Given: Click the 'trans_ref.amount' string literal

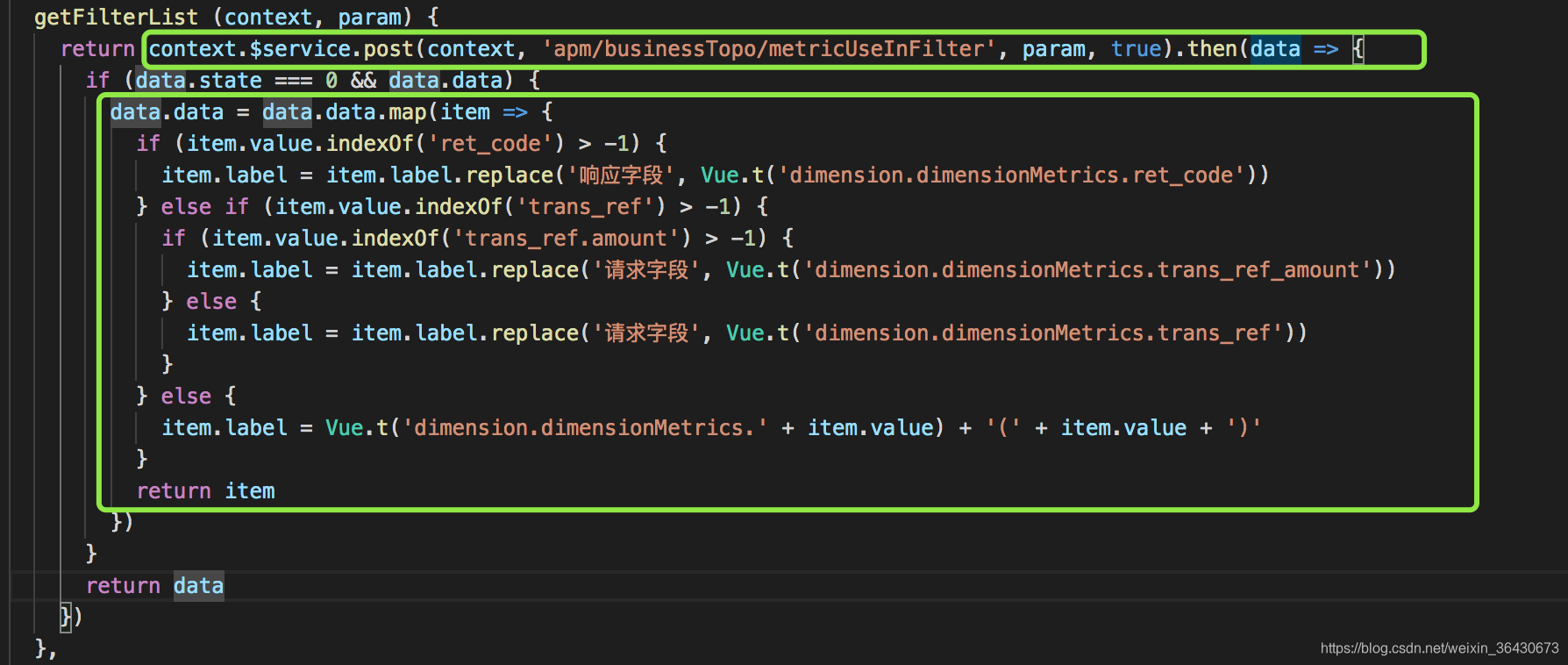Looking at the screenshot, I should click(x=566, y=239).
